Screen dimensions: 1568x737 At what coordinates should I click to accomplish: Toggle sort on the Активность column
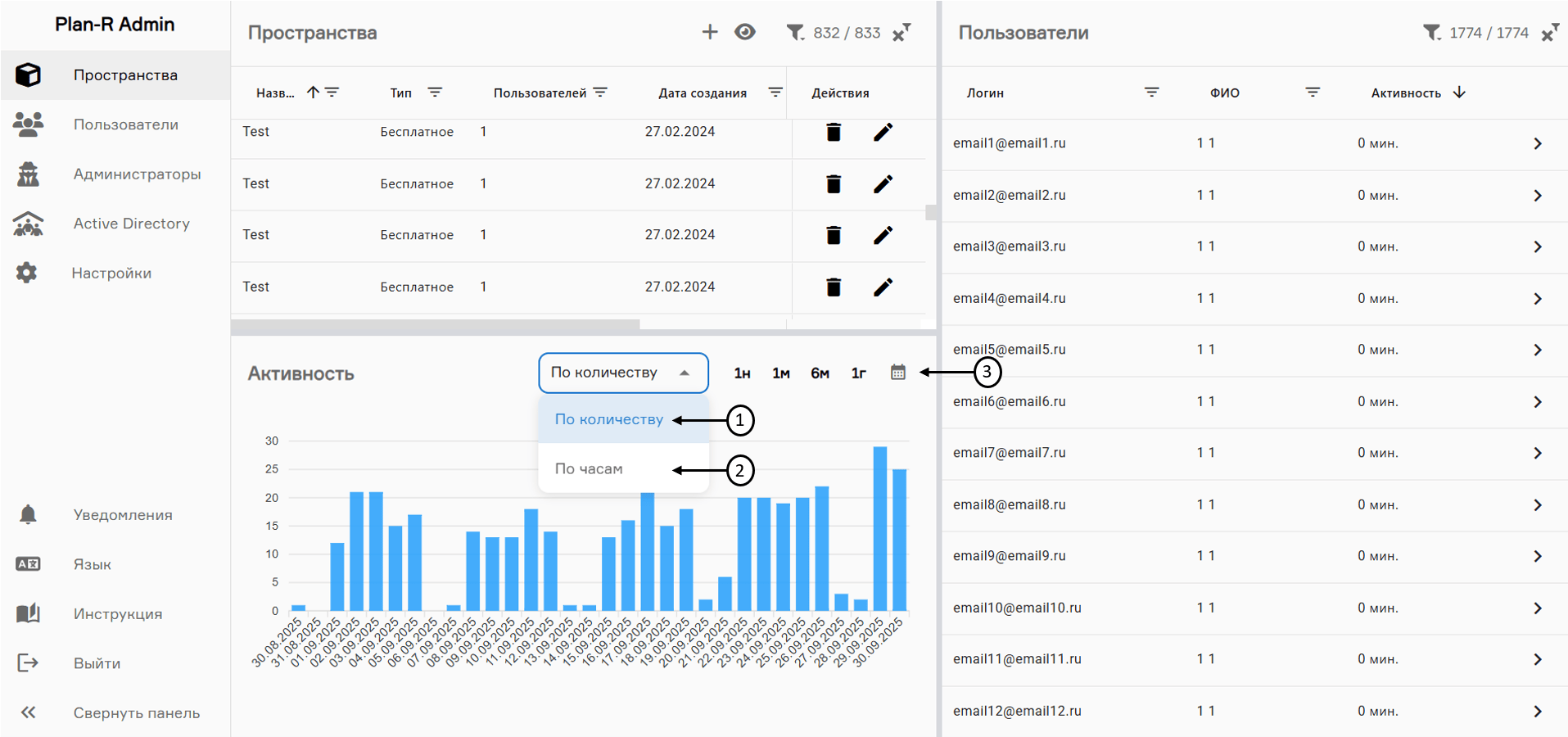point(1458,93)
